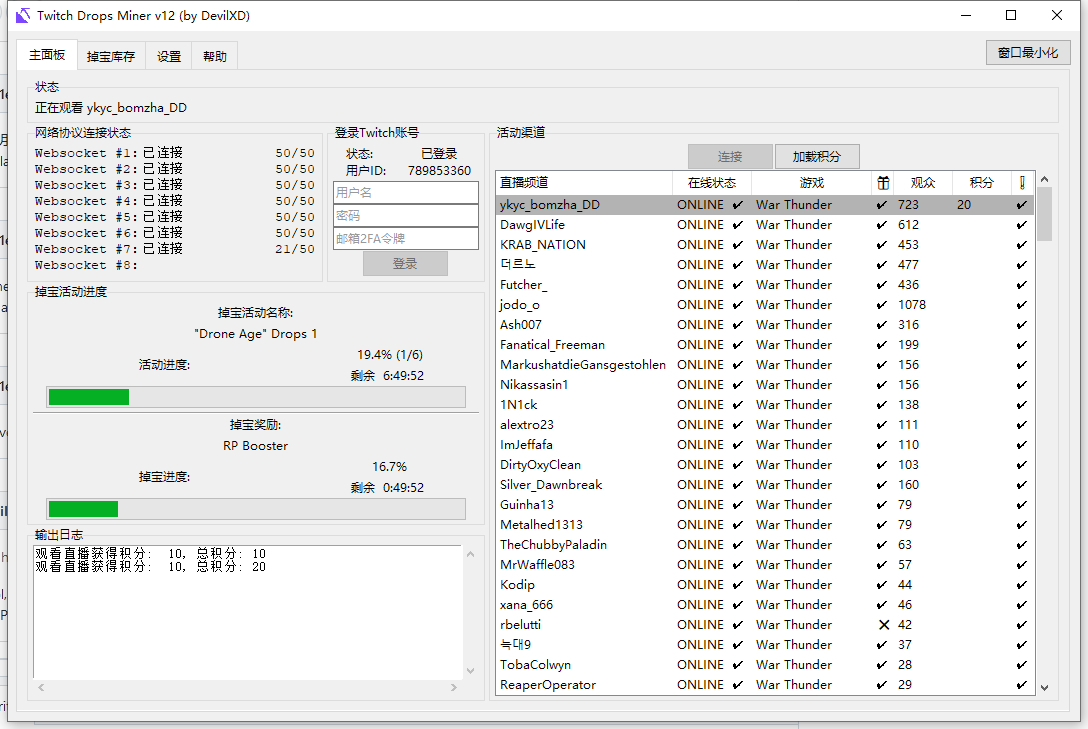Screen dimensions: 1088x729
Task: Select channel "DirtyOxyClean"
Action: tap(765, 465)
